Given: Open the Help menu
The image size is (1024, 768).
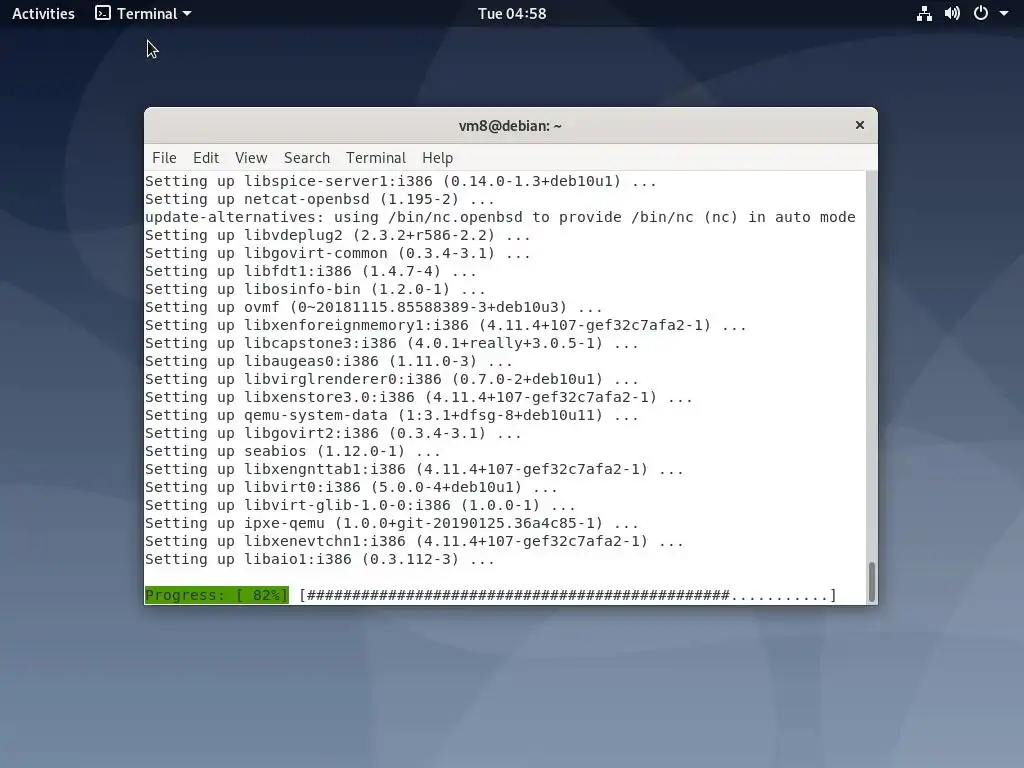Looking at the screenshot, I should tap(437, 157).
